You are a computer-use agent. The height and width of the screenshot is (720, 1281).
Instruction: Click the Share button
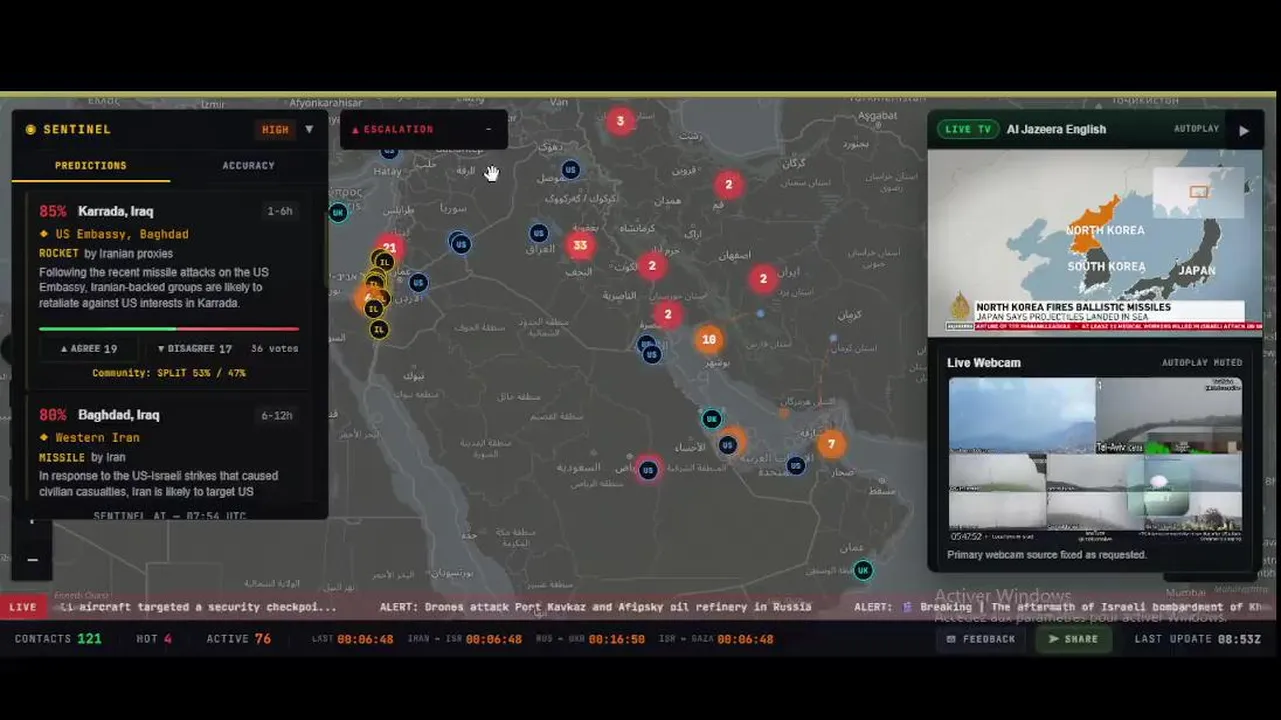coord(1073,639)
